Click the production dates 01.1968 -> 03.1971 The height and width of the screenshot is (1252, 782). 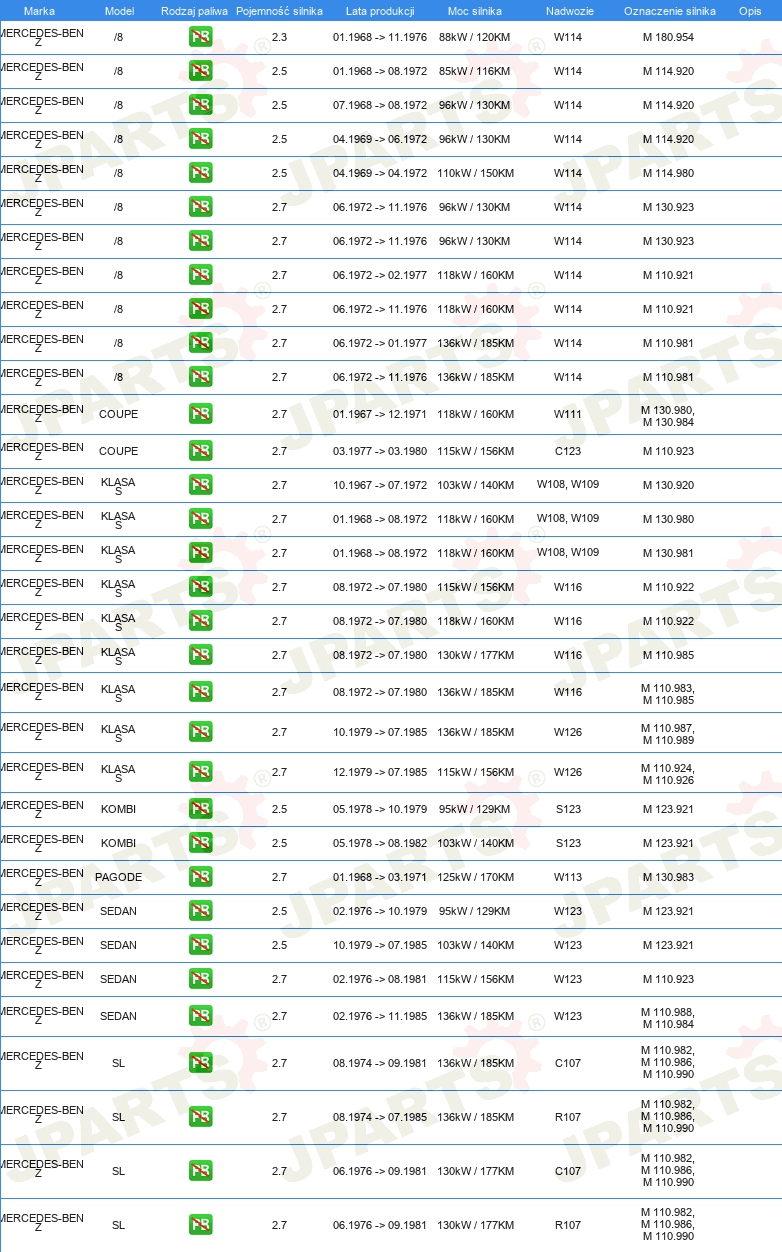[380, 878]
